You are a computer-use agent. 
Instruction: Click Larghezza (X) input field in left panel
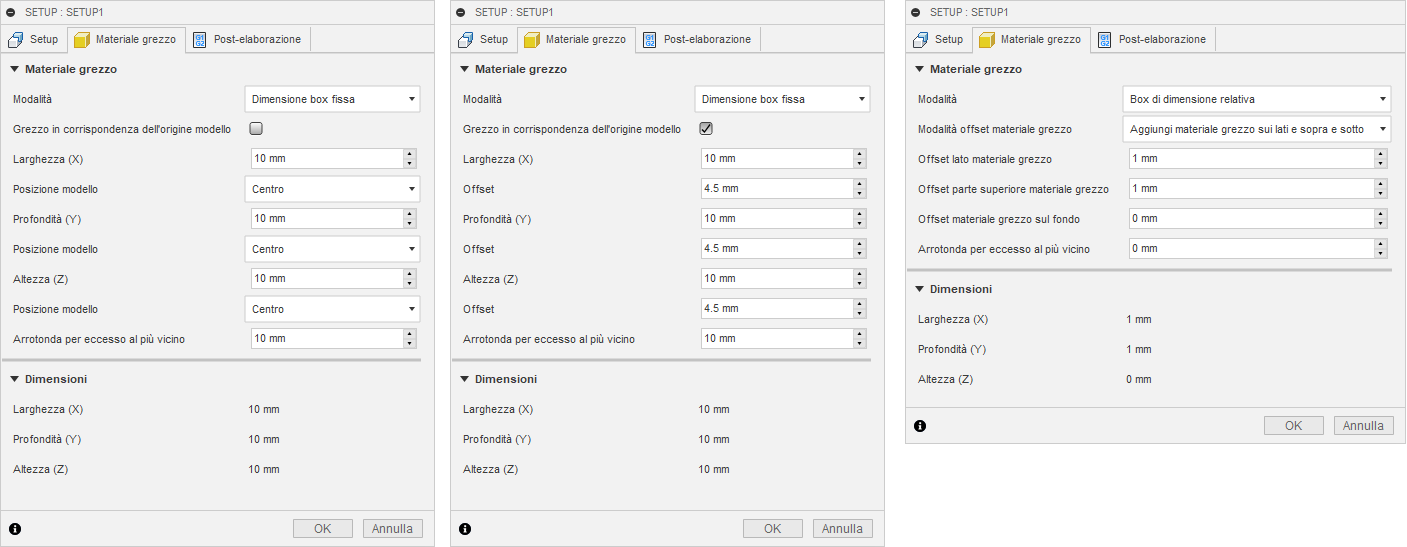(x=326, y=159)
